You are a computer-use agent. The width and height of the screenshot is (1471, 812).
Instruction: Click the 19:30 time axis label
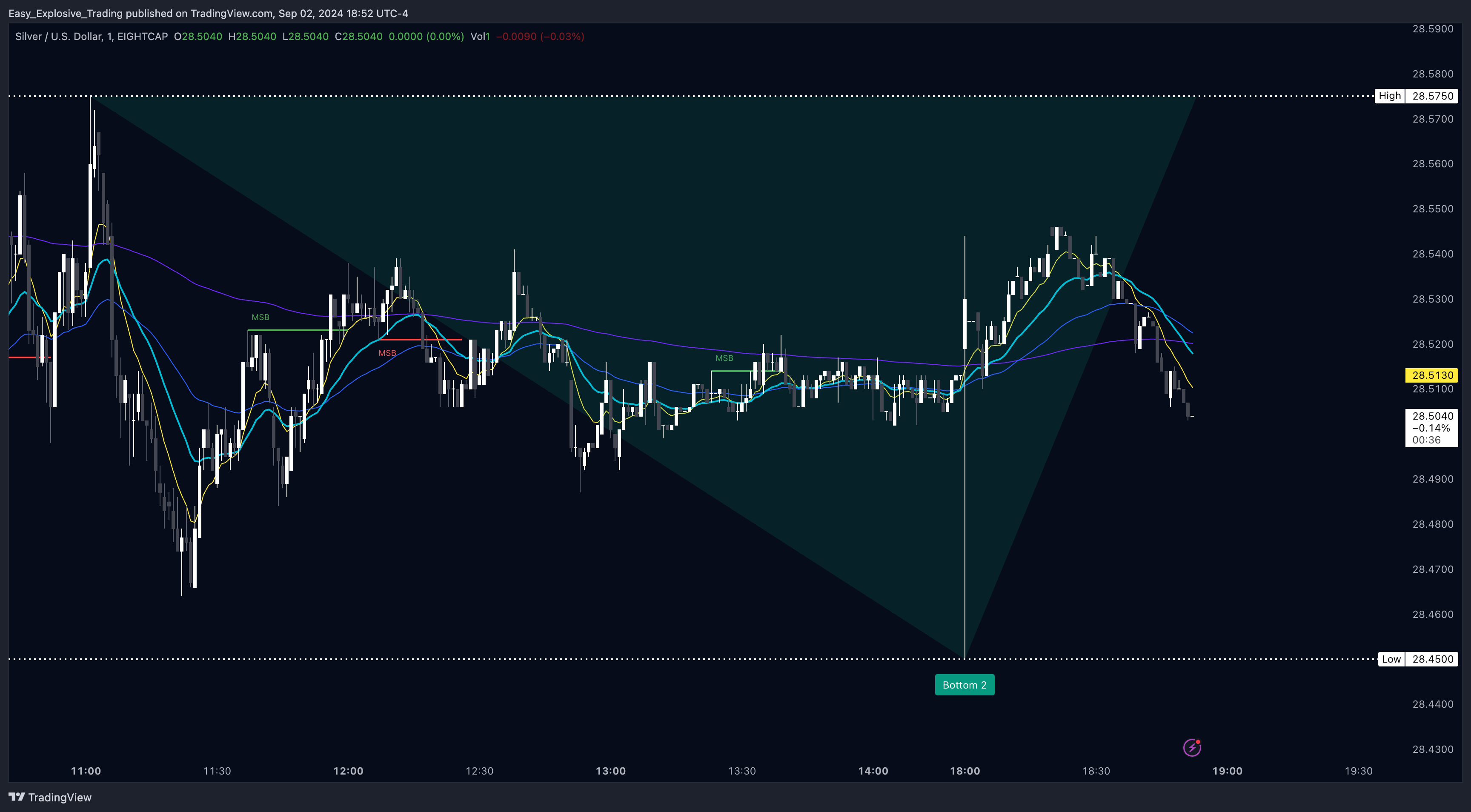coord(1359,771)
